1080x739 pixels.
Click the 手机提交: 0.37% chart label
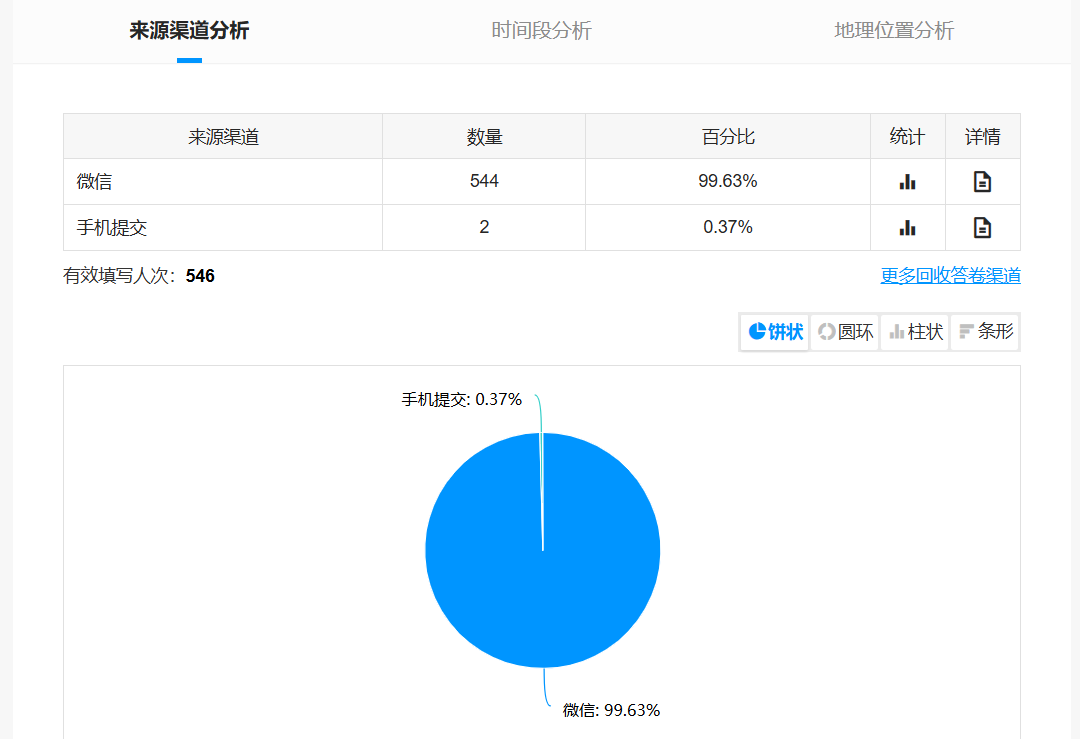[x=462, y=399]
